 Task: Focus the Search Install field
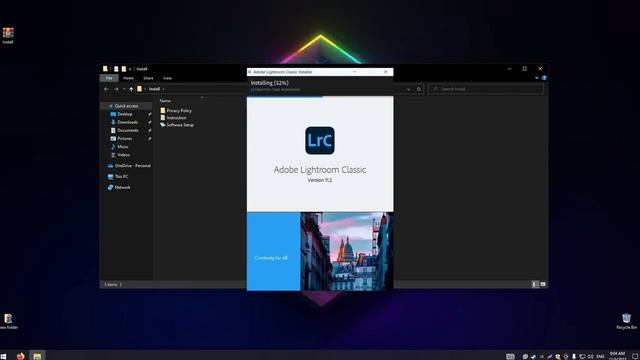click(x=486, y=89)
